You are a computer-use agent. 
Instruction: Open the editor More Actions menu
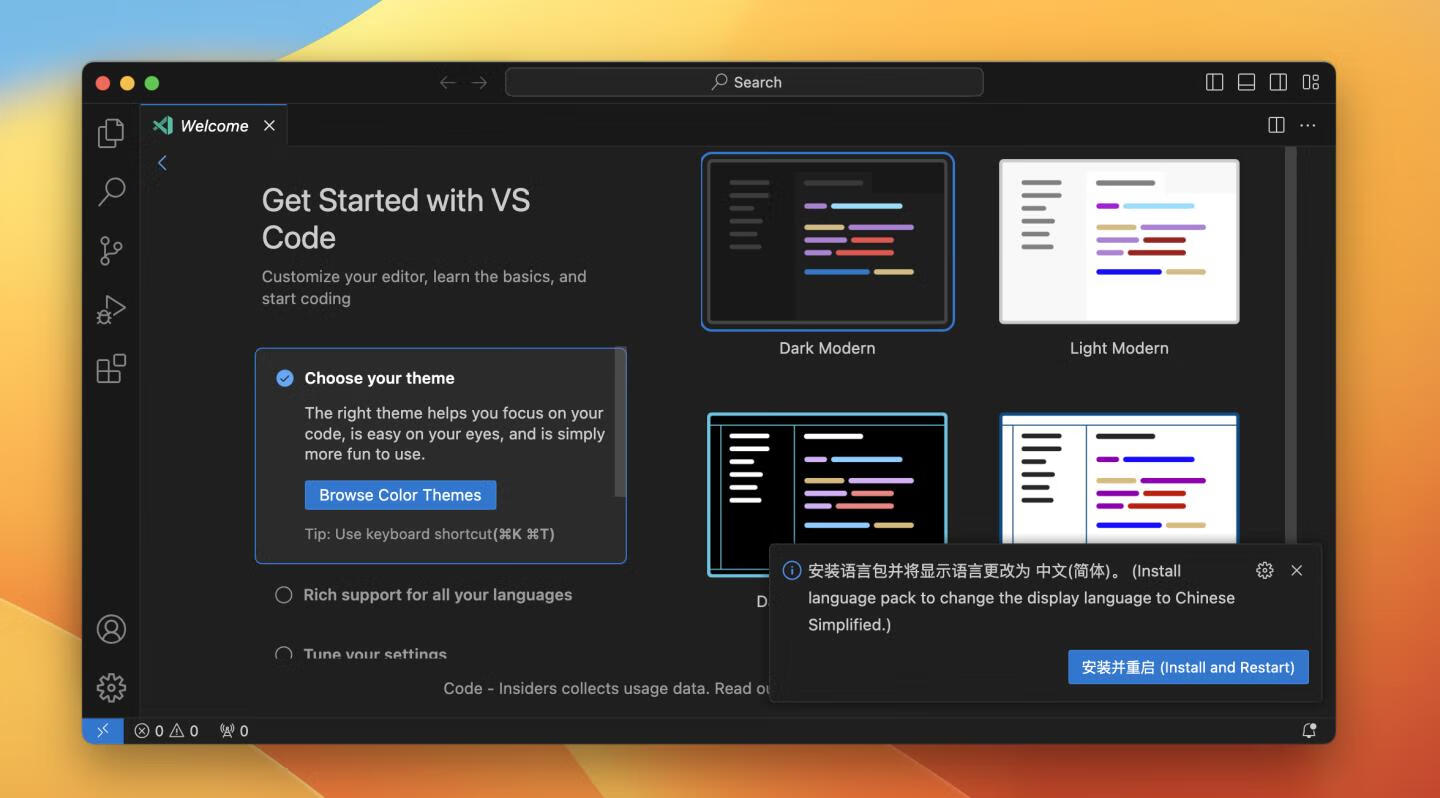coord(1308,125)
